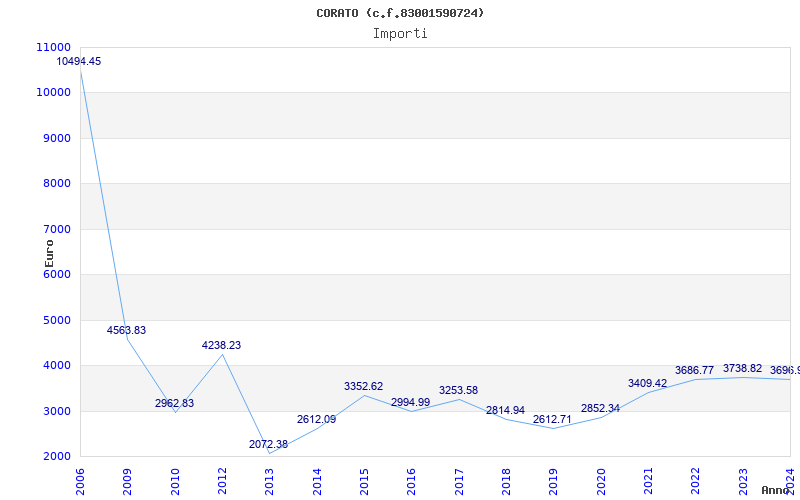Click the data label 2994.99
Screen dimensions: 800x500
pyautogui.click(x=410, y=402)
